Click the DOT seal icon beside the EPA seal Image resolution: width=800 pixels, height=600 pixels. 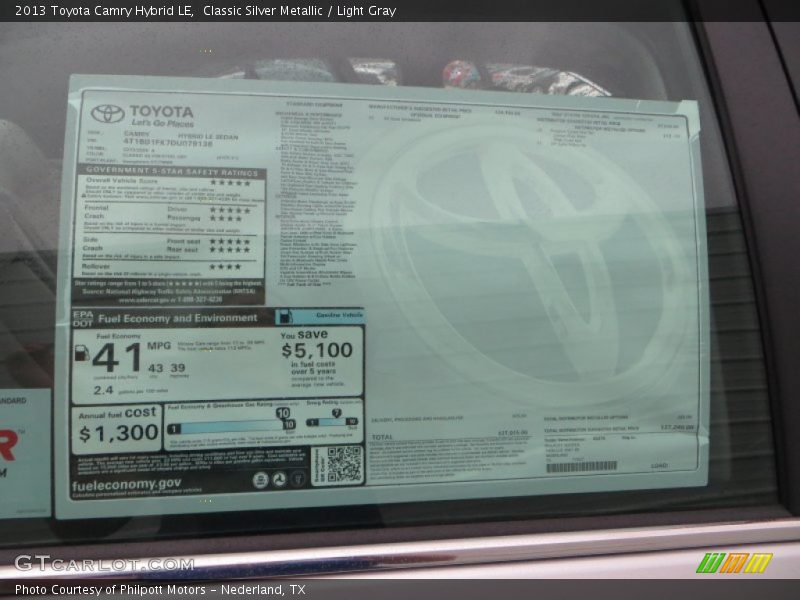(279, 480)
